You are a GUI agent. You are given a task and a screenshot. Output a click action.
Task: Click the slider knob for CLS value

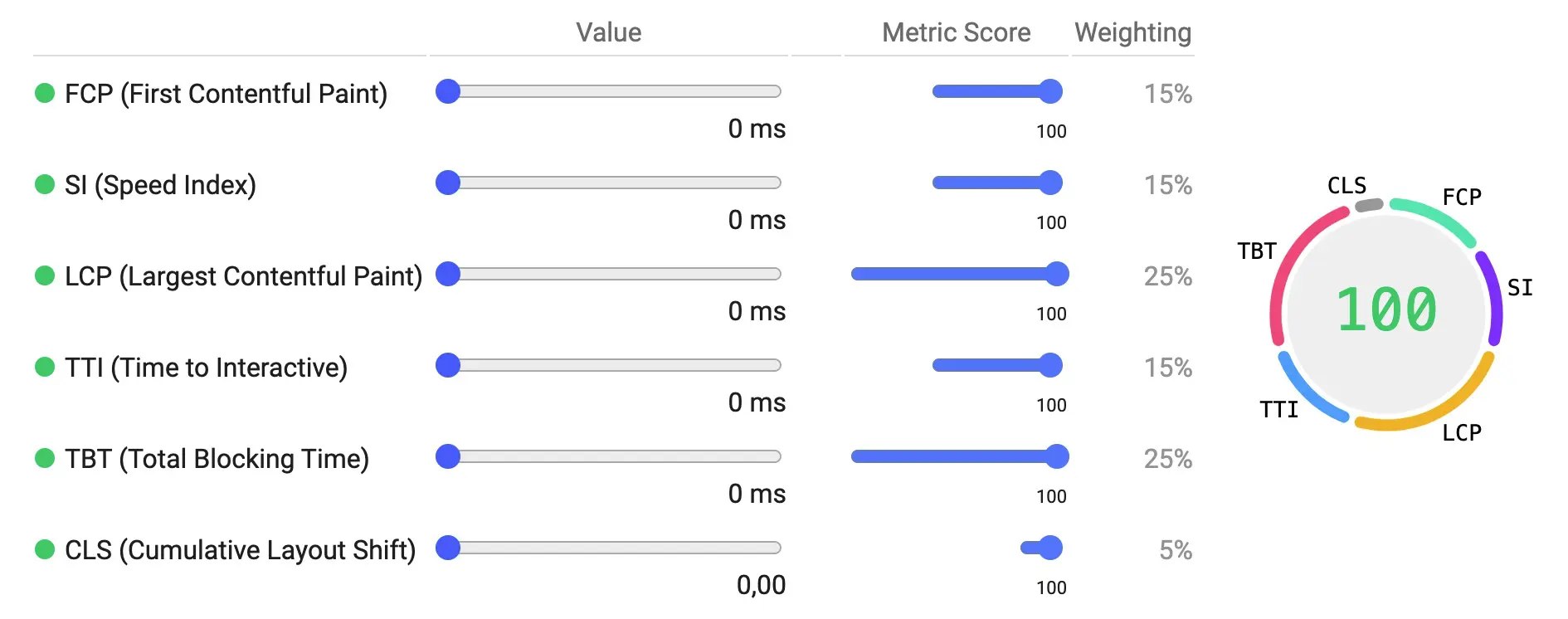448,548
